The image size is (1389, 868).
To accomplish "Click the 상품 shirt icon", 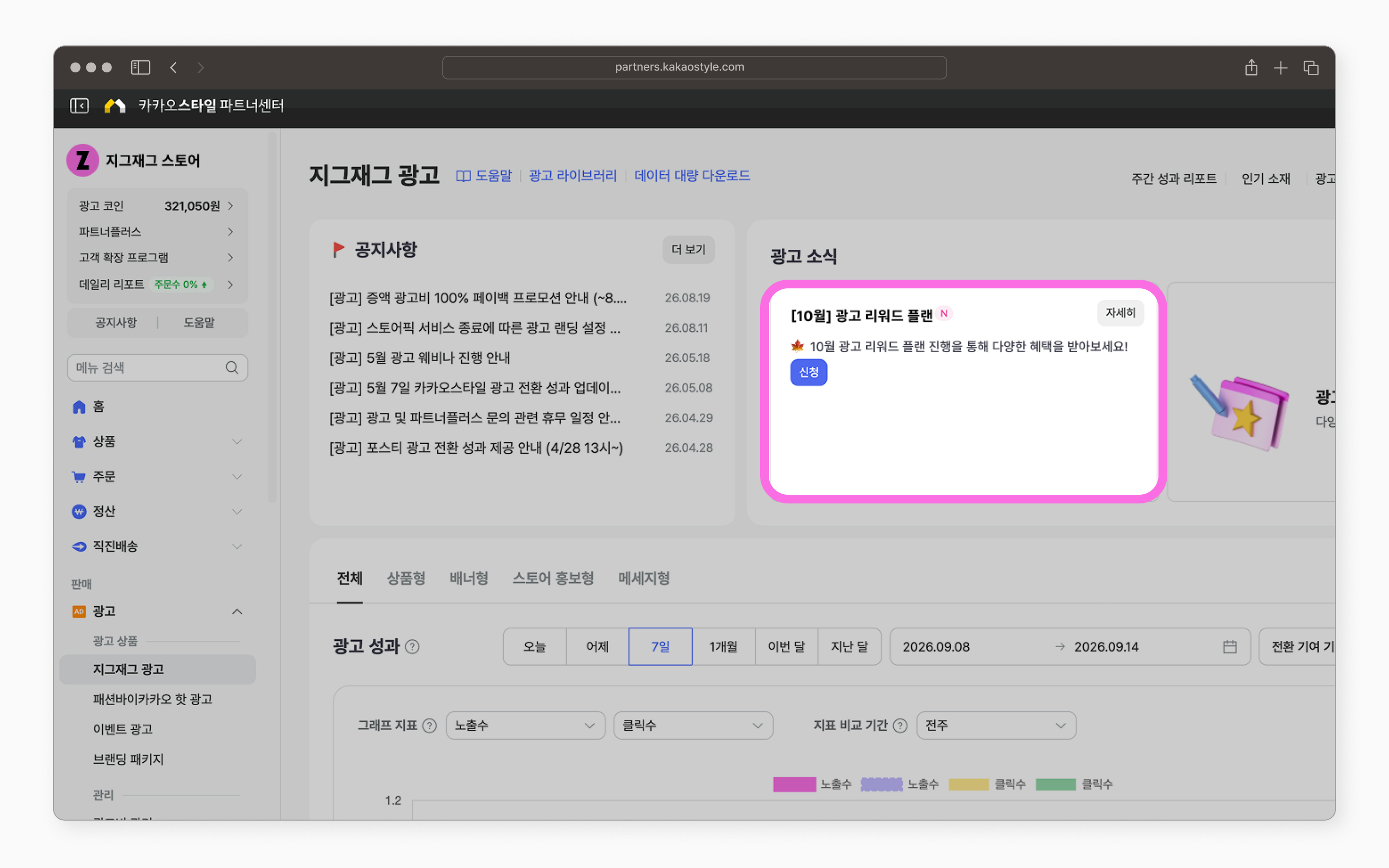I will (x=79, y=441).
